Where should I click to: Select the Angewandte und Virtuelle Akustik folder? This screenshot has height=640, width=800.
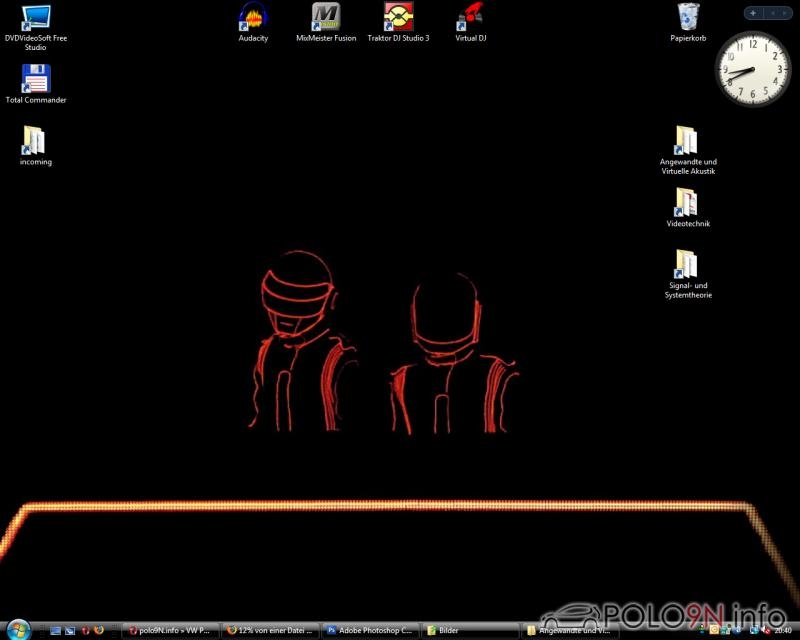click(688, 151)
